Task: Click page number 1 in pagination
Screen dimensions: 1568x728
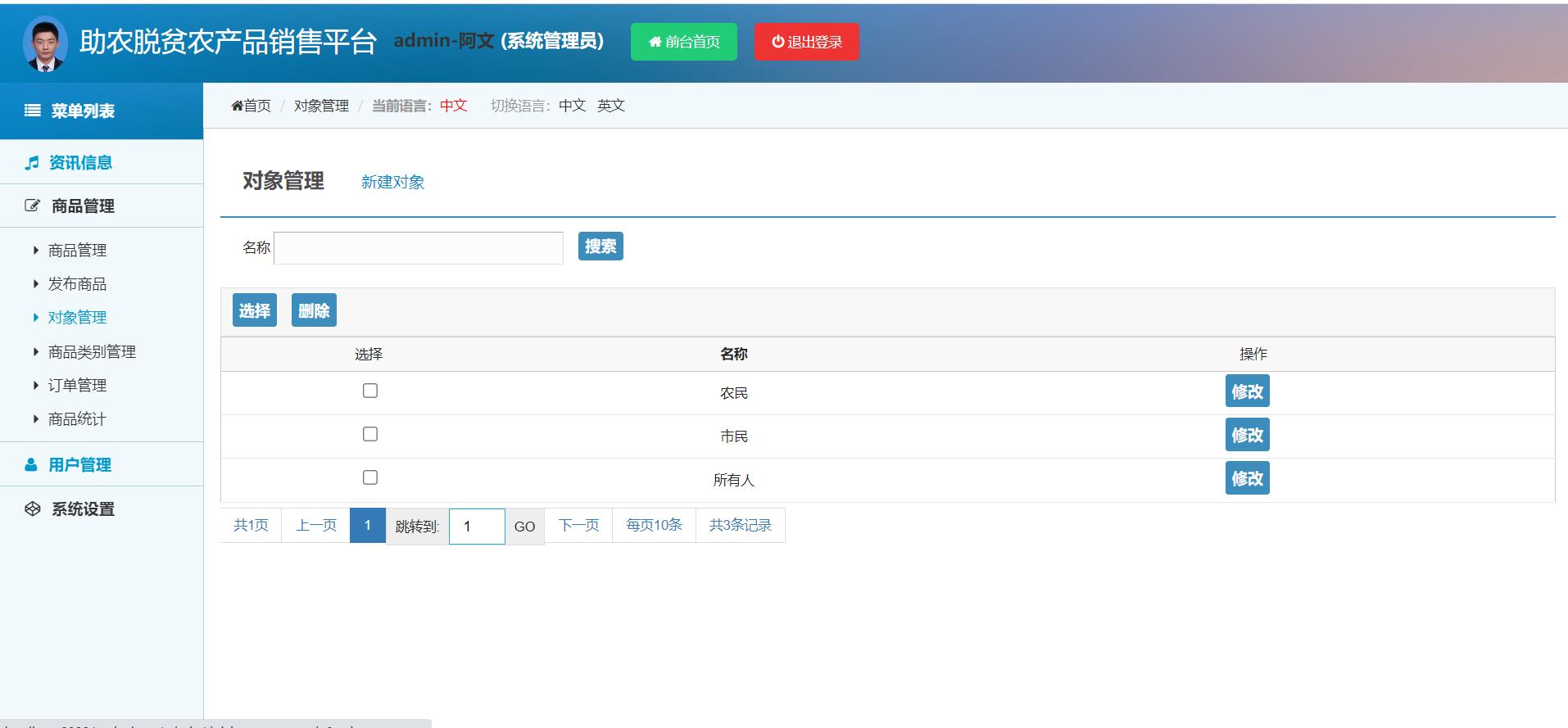Action: (368, 525)
